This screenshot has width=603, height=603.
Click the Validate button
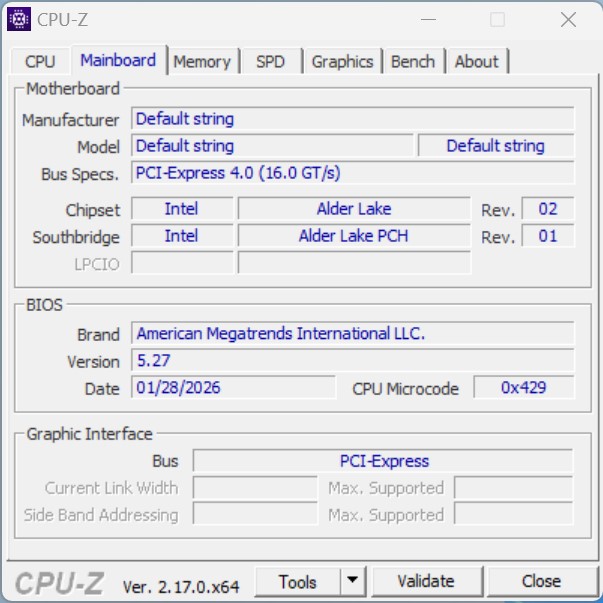(426, 581)
